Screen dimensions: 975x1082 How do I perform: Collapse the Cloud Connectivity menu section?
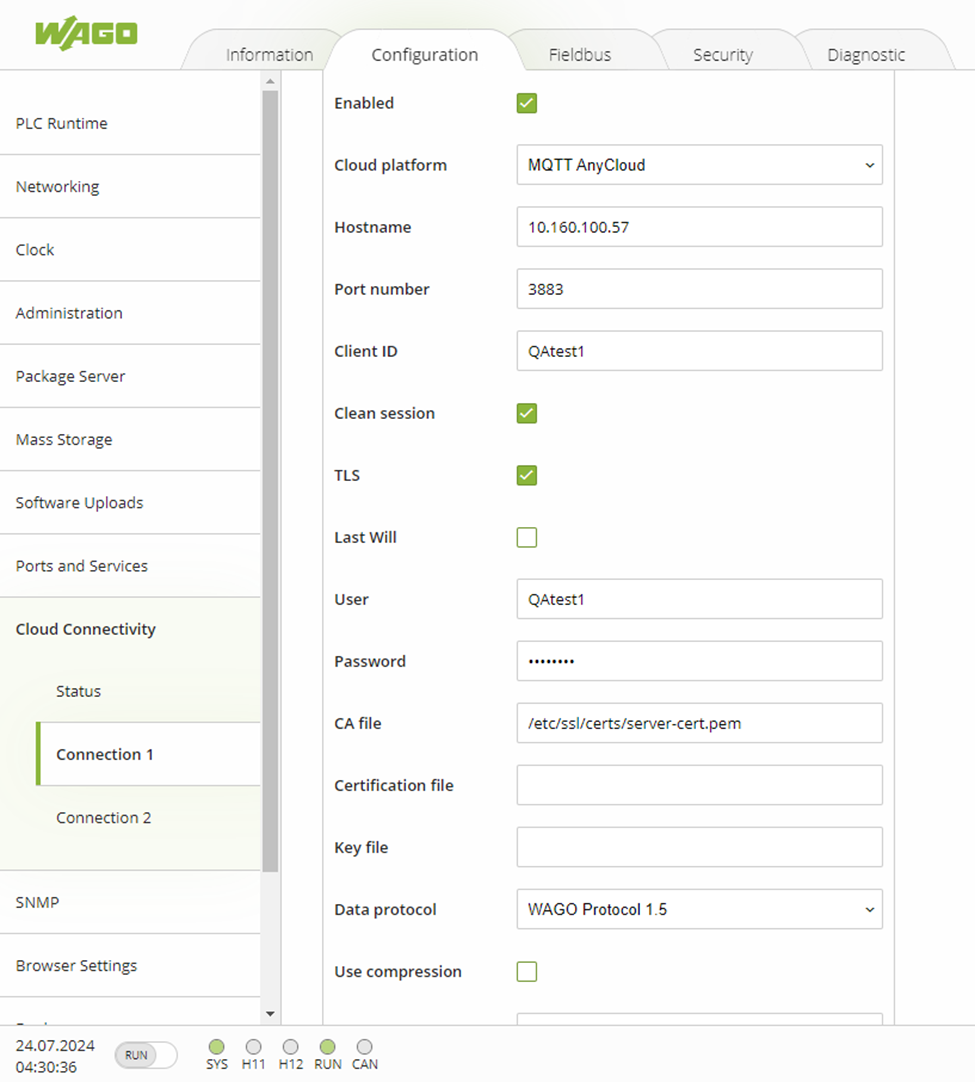(86, 629)
